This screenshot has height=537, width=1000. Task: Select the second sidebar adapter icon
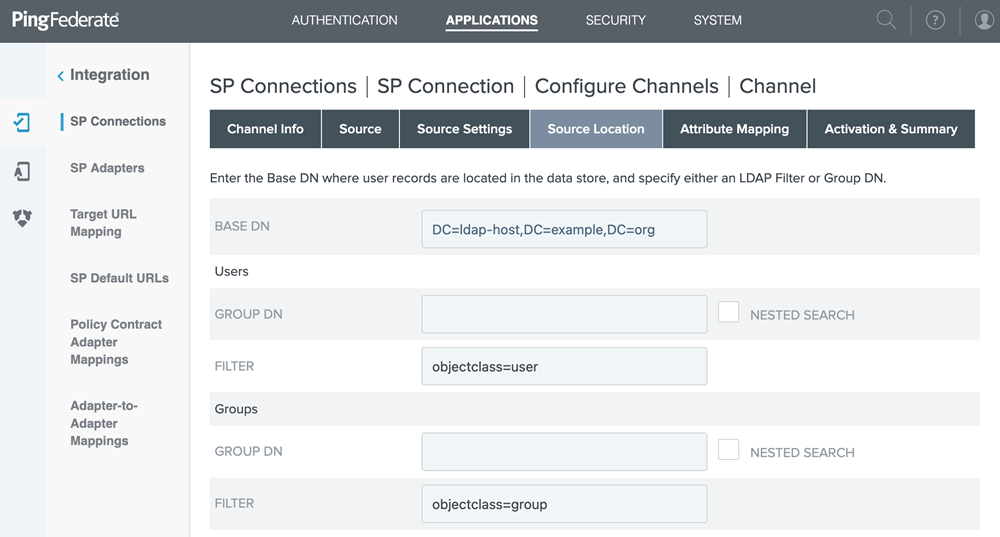22,171
